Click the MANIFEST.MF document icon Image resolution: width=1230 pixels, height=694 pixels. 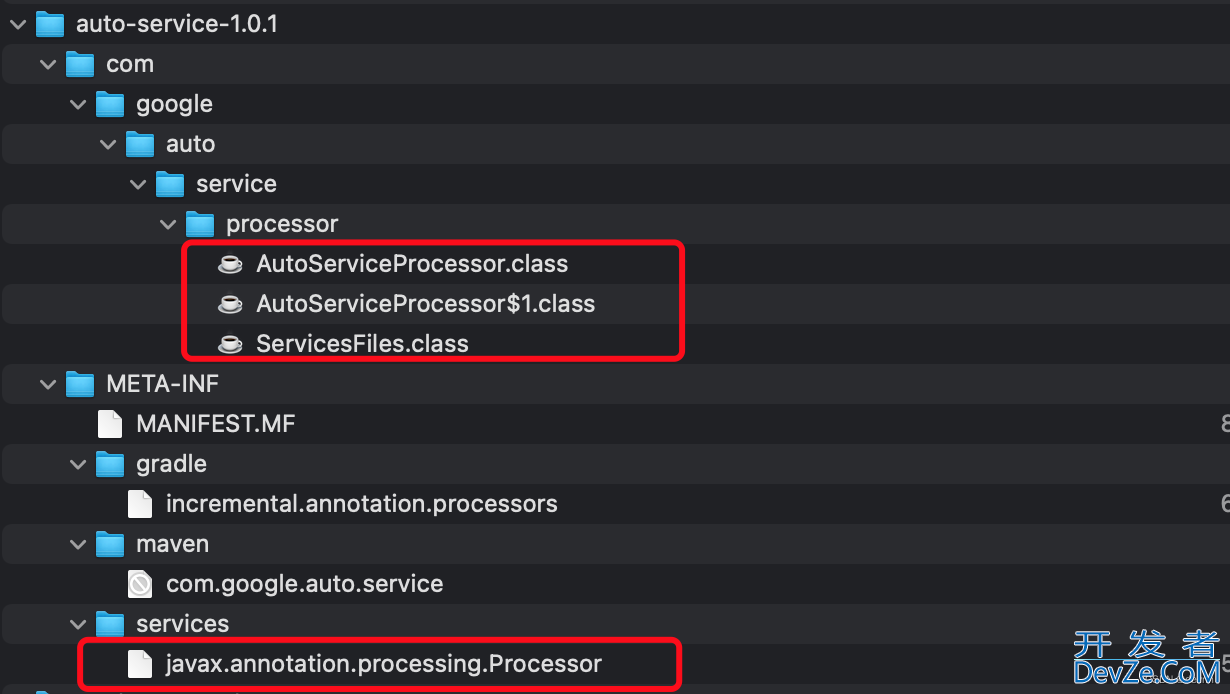(x=110, y=424)
